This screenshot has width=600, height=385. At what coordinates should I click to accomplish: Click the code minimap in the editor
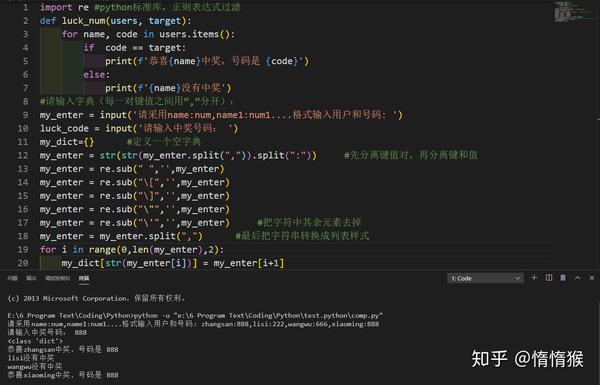(x=573, y=11)
